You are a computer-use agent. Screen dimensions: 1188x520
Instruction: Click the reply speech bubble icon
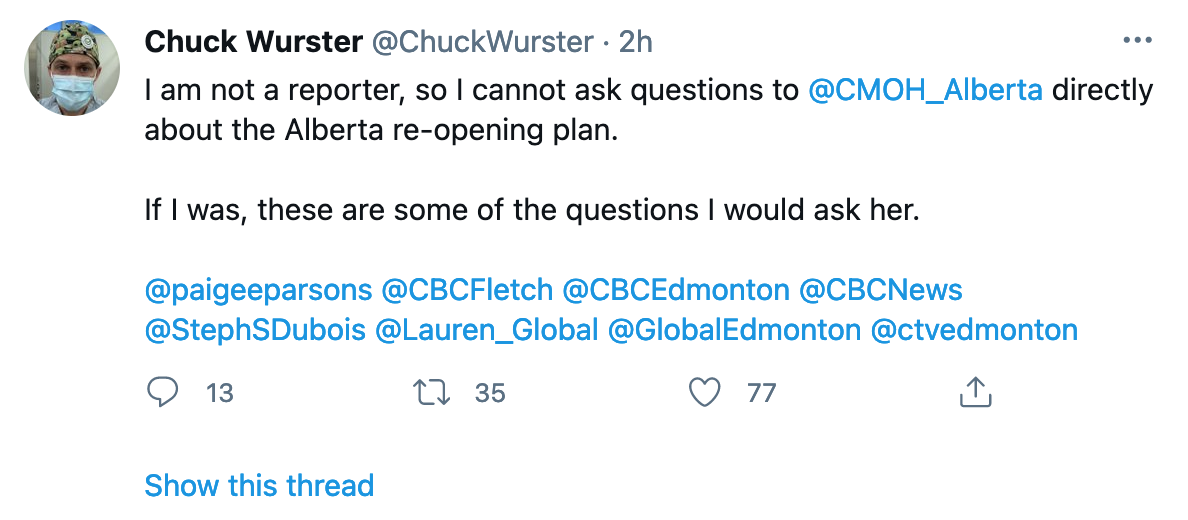[162, 393]
